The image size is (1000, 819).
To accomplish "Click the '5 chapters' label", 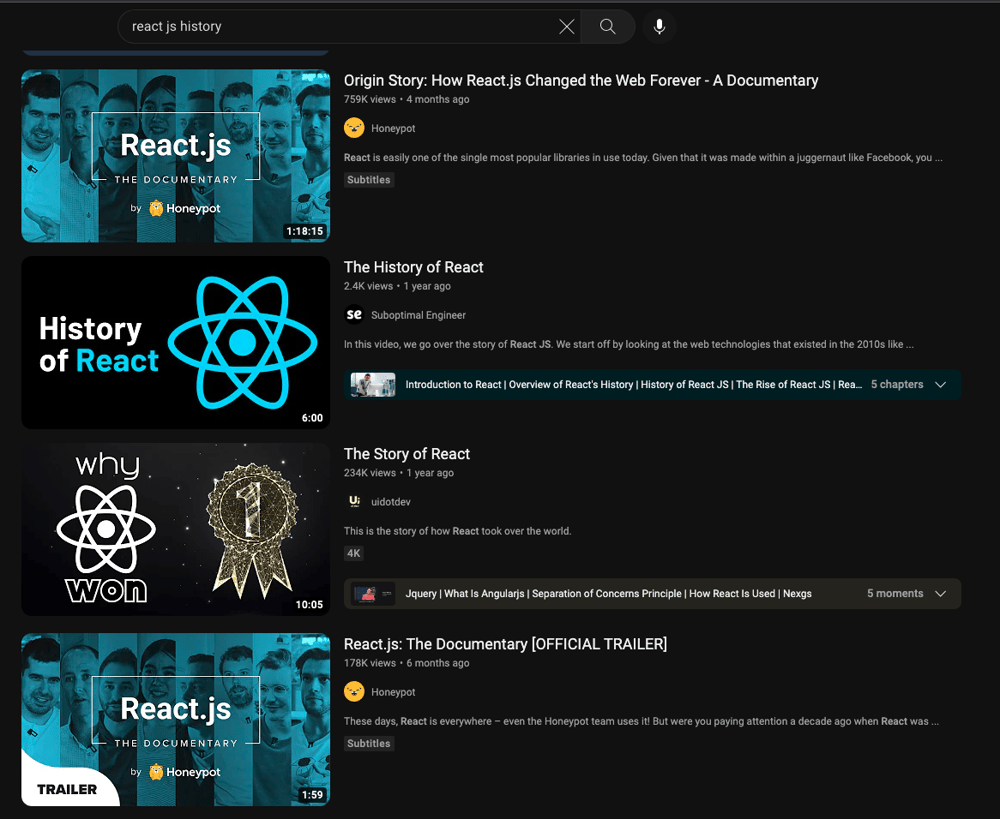I will (x=897, y=385).
